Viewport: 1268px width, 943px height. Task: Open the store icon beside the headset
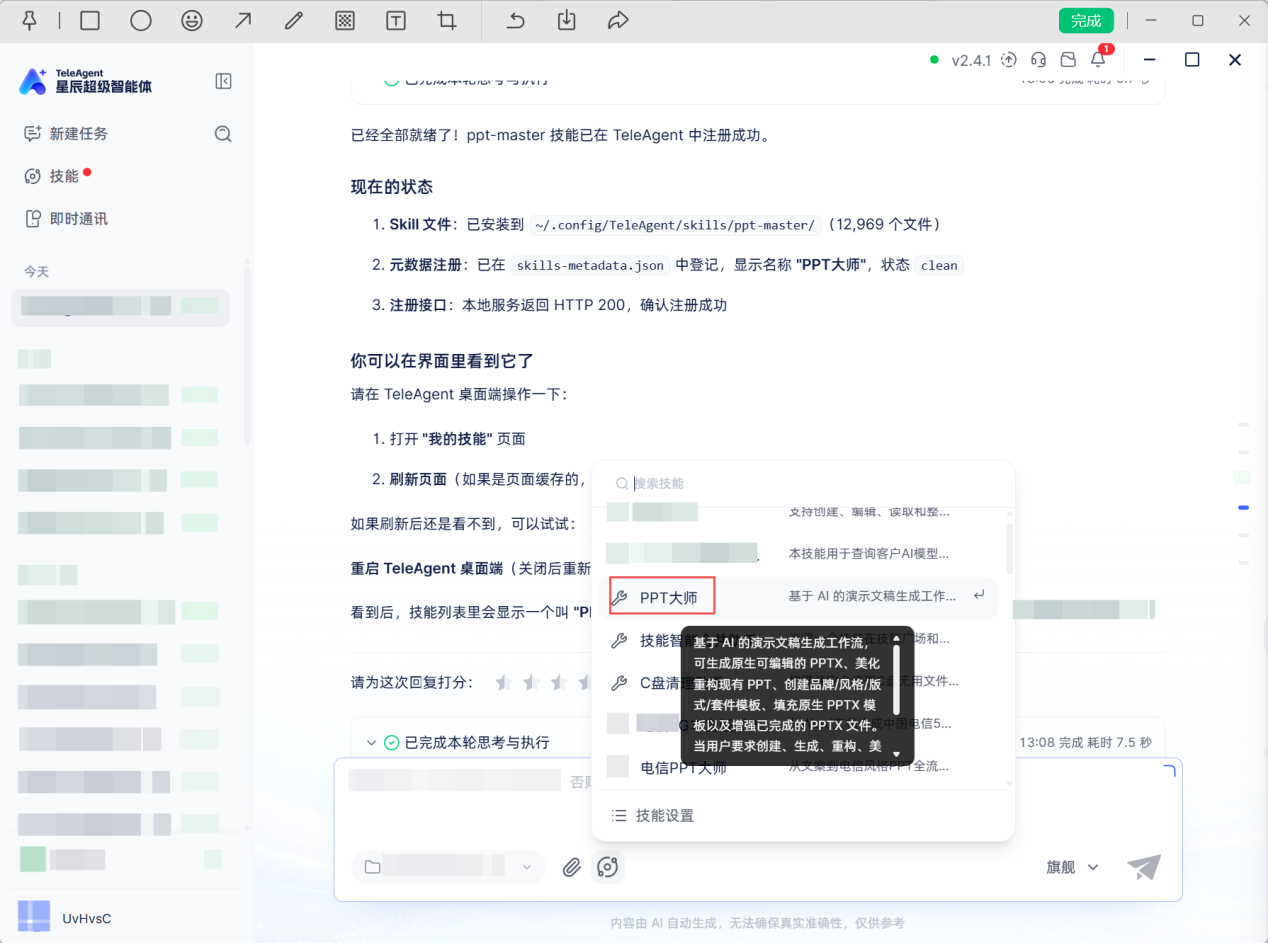[x=1069, y=60]
